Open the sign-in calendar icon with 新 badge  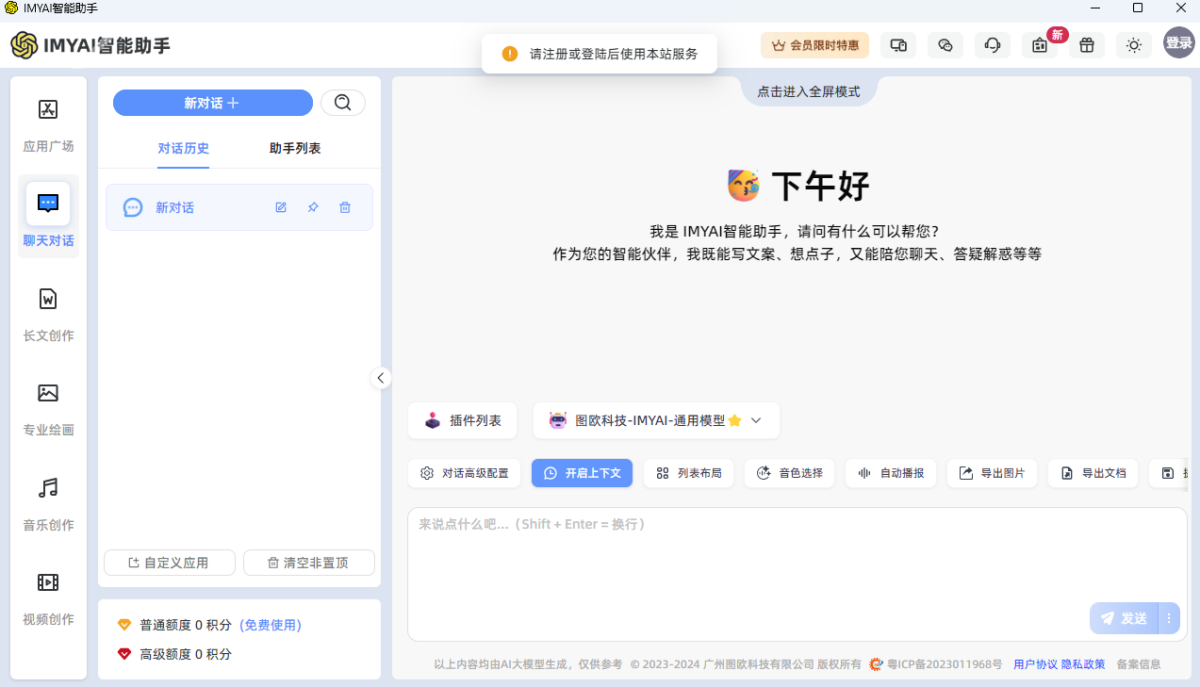[1040, 45]
